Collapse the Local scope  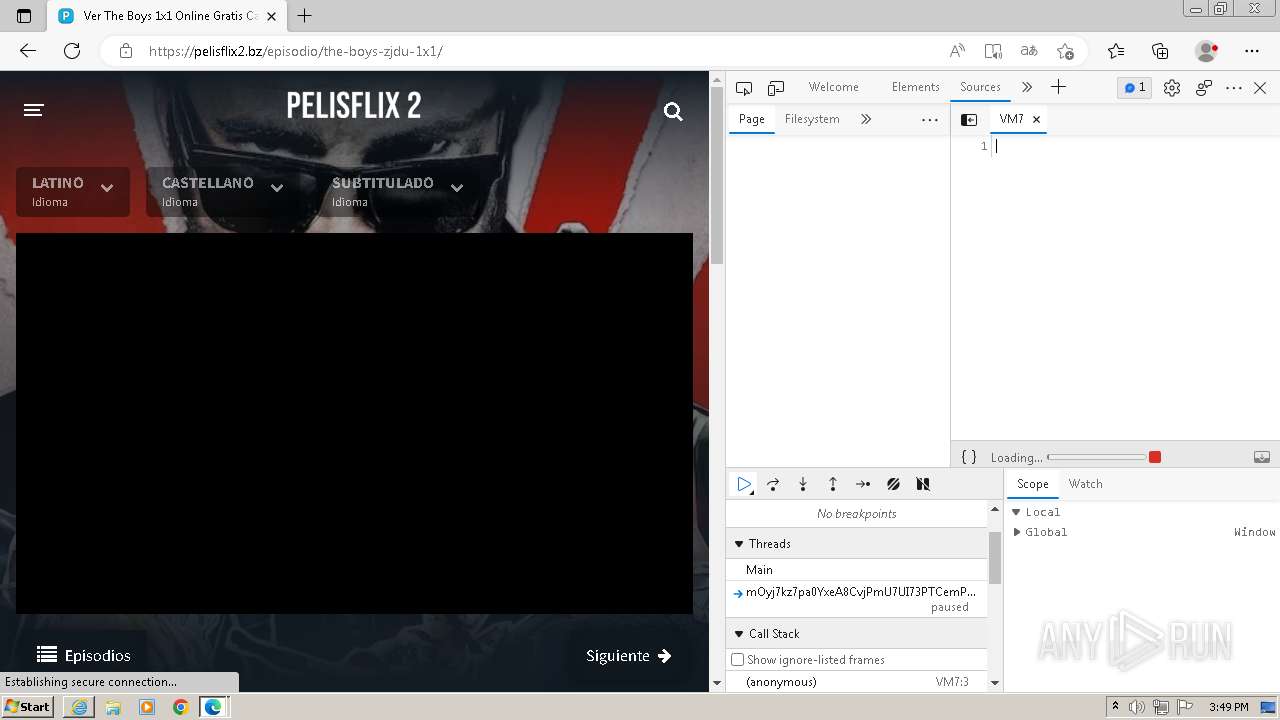pos(1016,512)
